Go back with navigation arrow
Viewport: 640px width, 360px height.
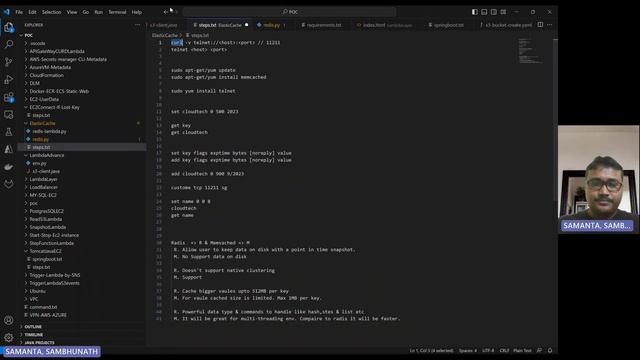pyautogui.click(x=165, y=12)
